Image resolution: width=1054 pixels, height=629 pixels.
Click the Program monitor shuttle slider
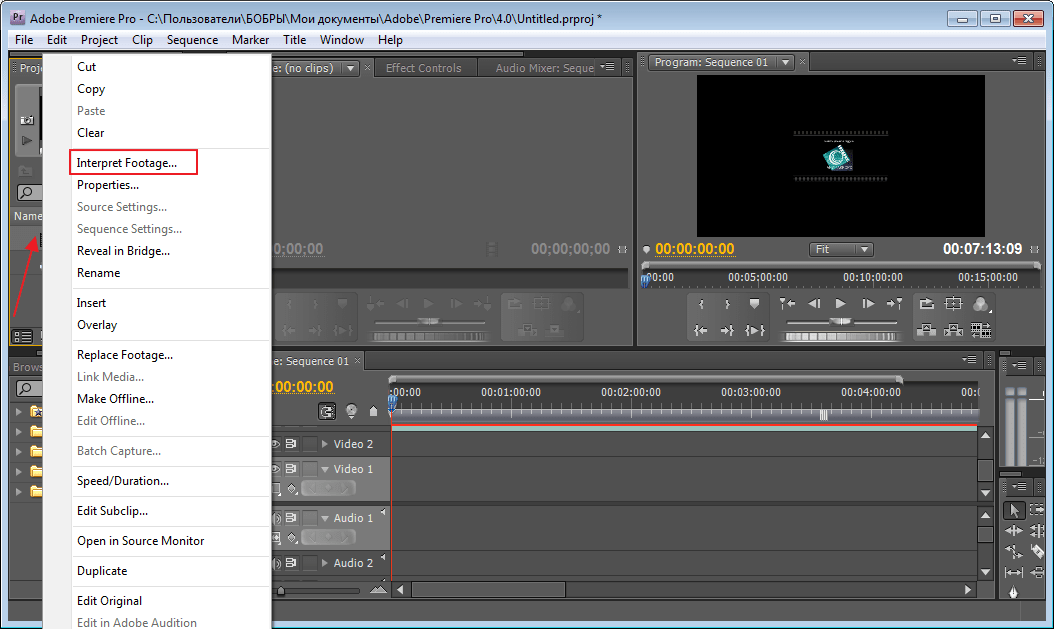coord(840,324)
